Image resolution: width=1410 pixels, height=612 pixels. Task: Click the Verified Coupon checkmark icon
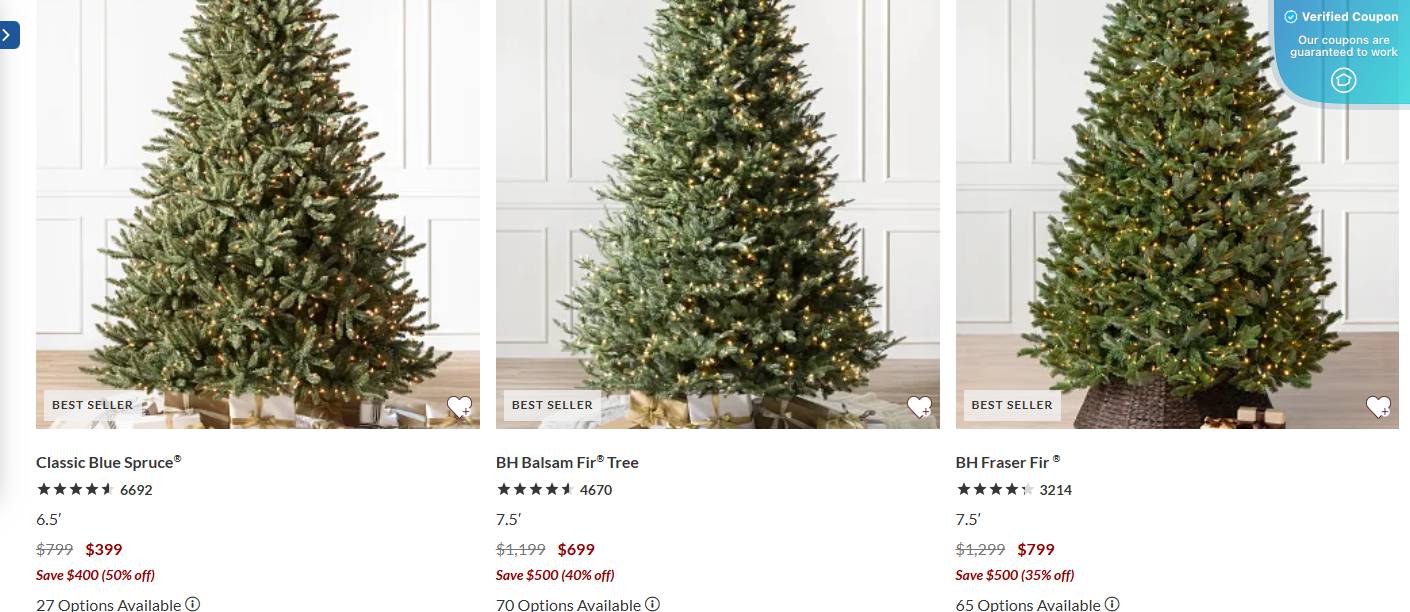click(1291, 17)
